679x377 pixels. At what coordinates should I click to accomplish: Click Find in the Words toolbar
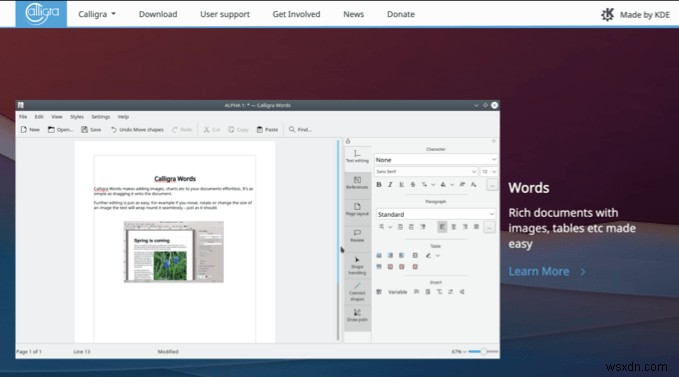tap(300, 129)
